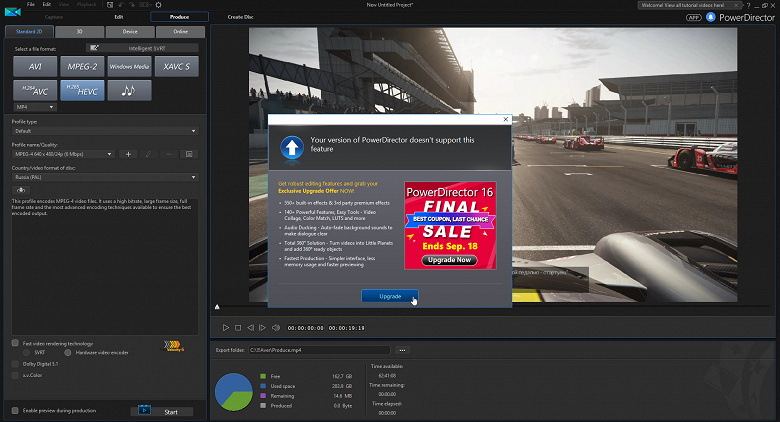The width and height of the screenshot is (780, 422).
Task: Click the profile details icon
Action: [x=187, y=154]
